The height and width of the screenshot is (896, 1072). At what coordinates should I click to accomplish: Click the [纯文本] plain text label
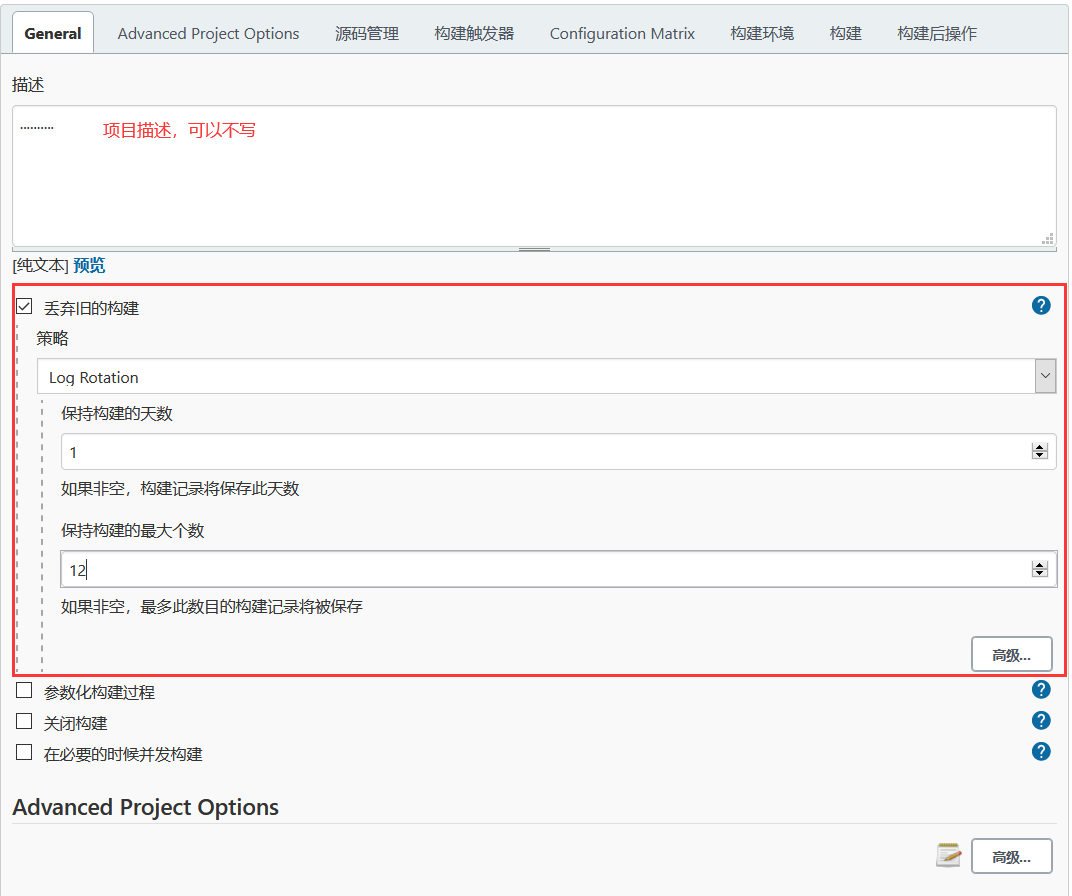pos(40,265)
